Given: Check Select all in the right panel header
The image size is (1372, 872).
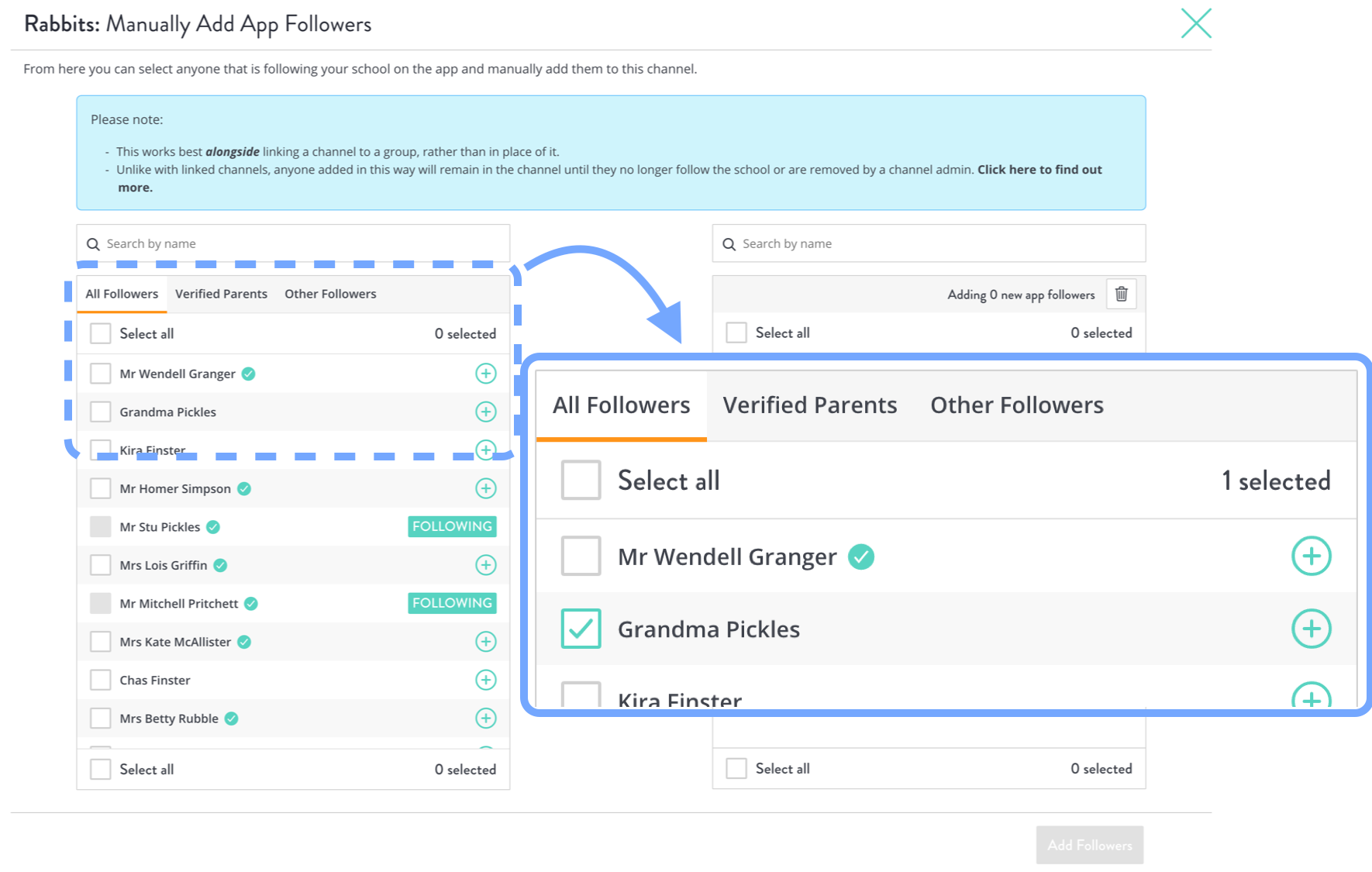Looking at the screenshot, I should (x=736, y=333).
